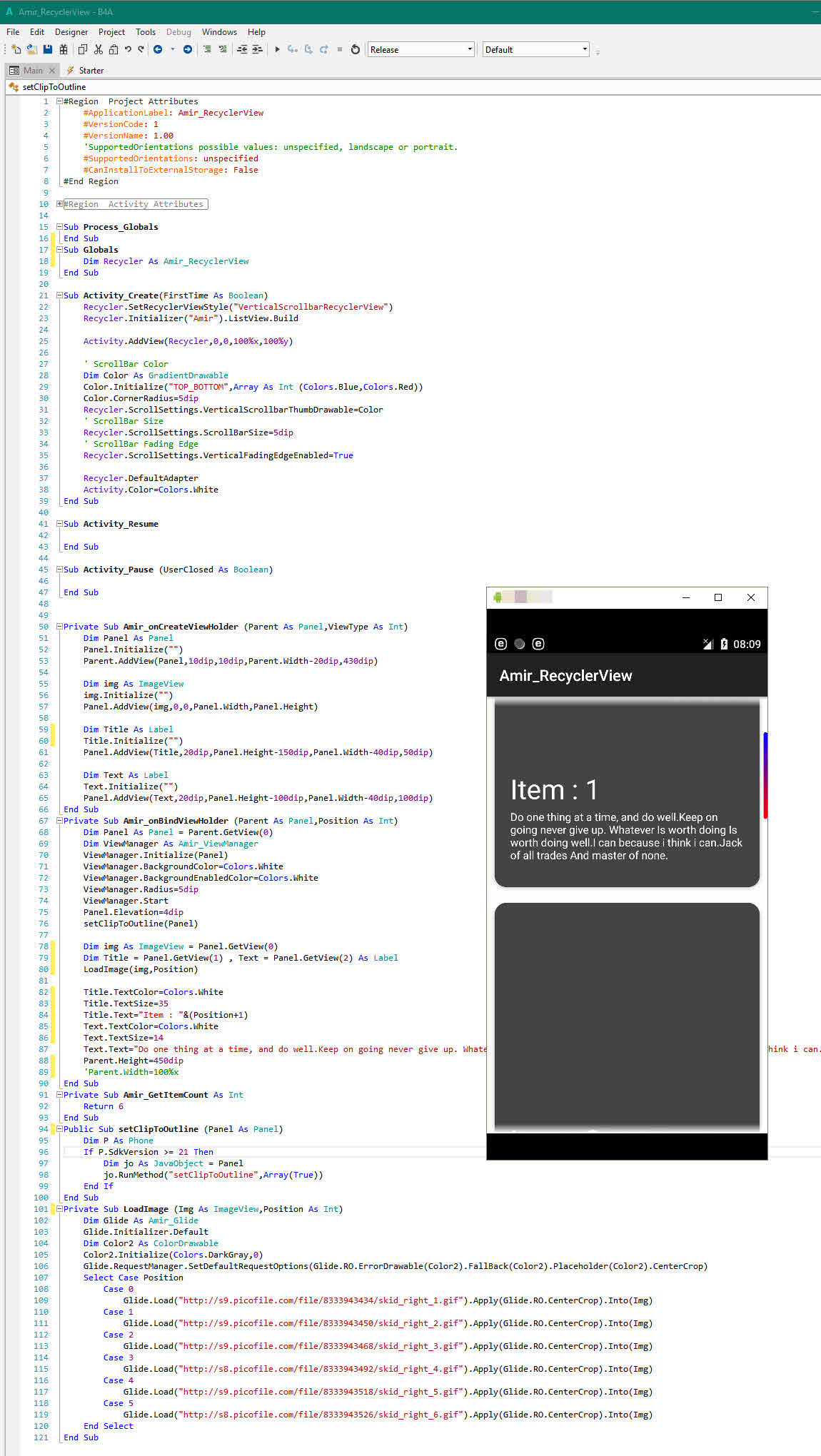
Task: Click Amir_RecyclerView title in emulator action bar
Action: coord(565,676)
